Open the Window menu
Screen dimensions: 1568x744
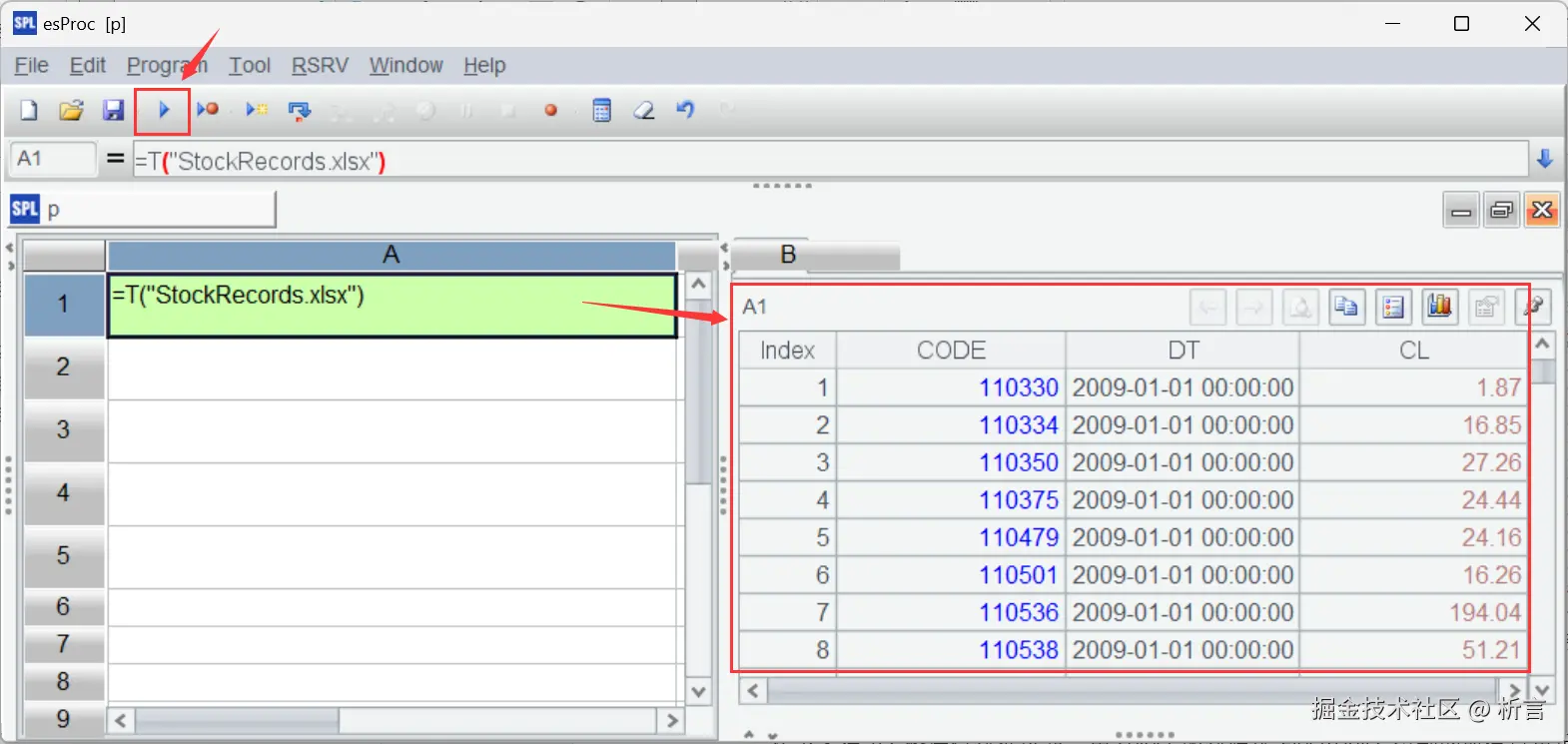pyautogui.click(x=405, y=66)
